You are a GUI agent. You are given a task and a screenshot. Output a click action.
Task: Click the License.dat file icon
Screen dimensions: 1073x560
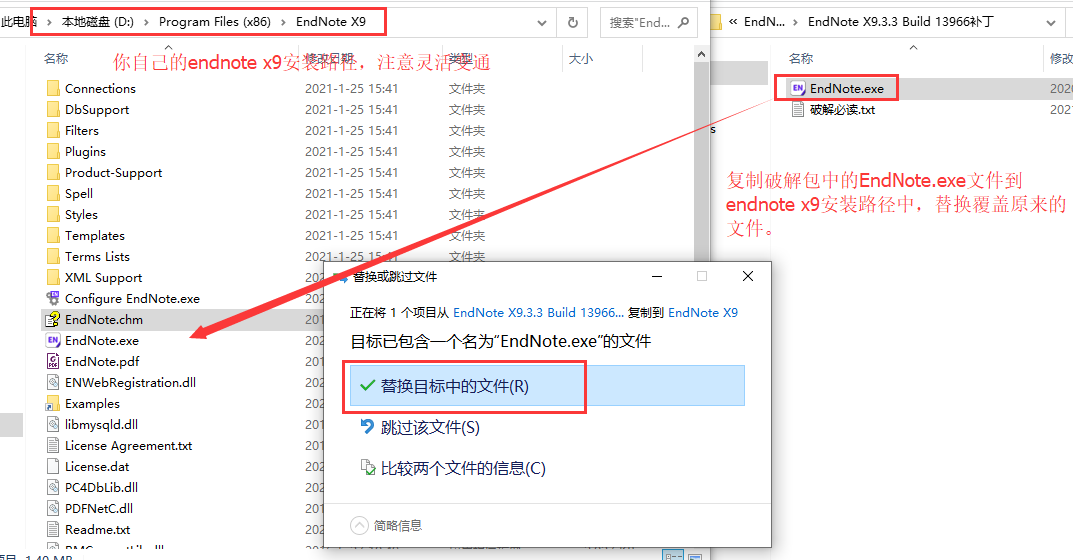(x=53, y=467)
